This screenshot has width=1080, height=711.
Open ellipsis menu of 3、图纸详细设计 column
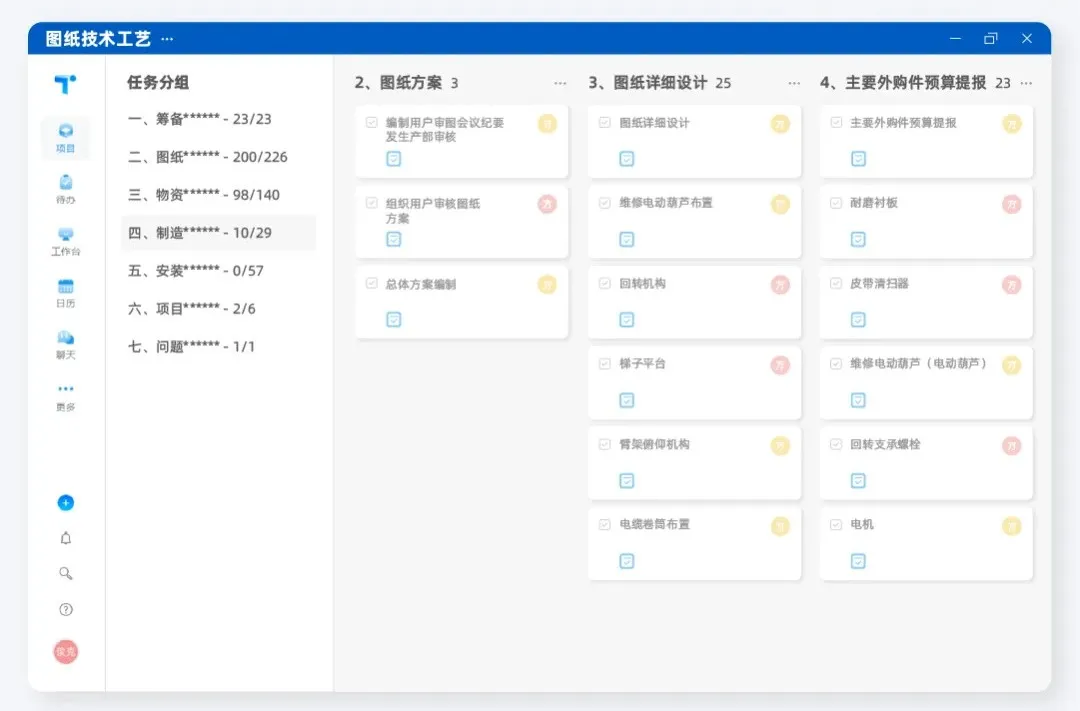[793, 83]
